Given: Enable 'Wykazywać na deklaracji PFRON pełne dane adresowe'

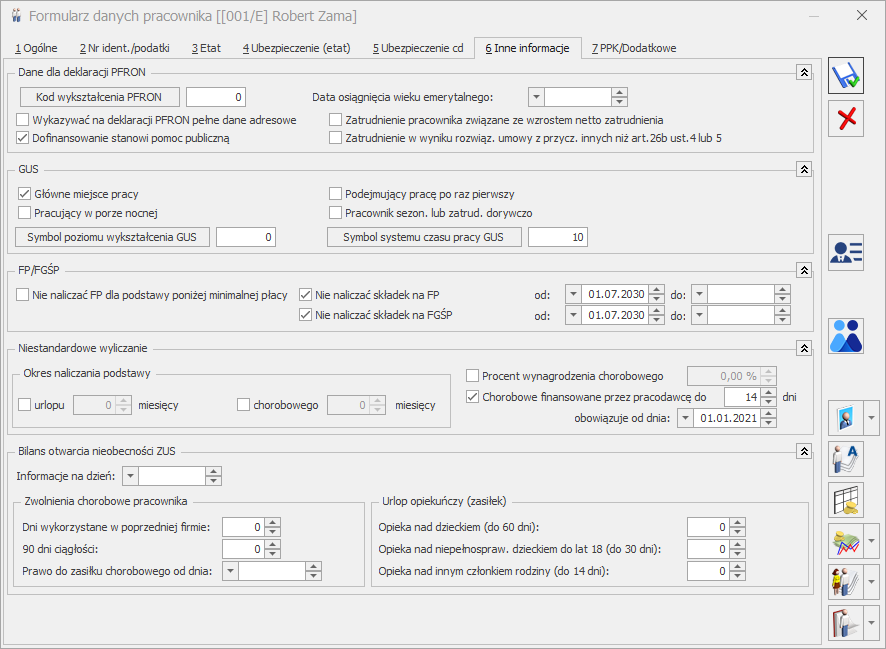Looking at the screenshot, I should click(23, 120).
